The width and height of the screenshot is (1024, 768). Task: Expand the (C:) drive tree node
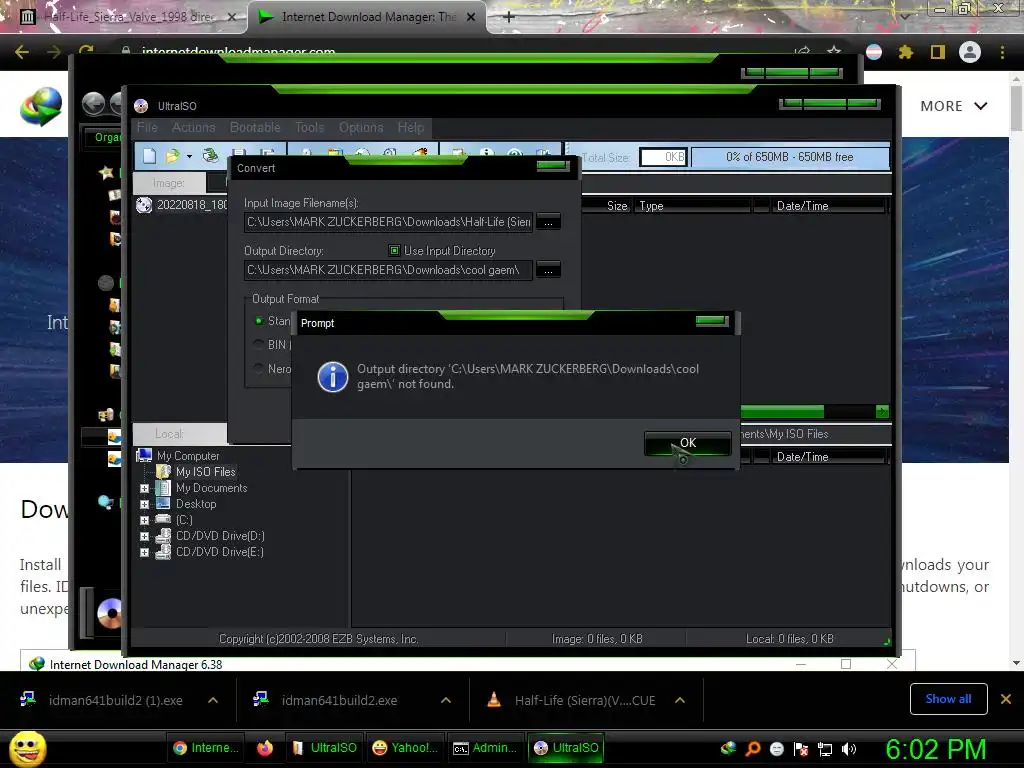[144, 520]
